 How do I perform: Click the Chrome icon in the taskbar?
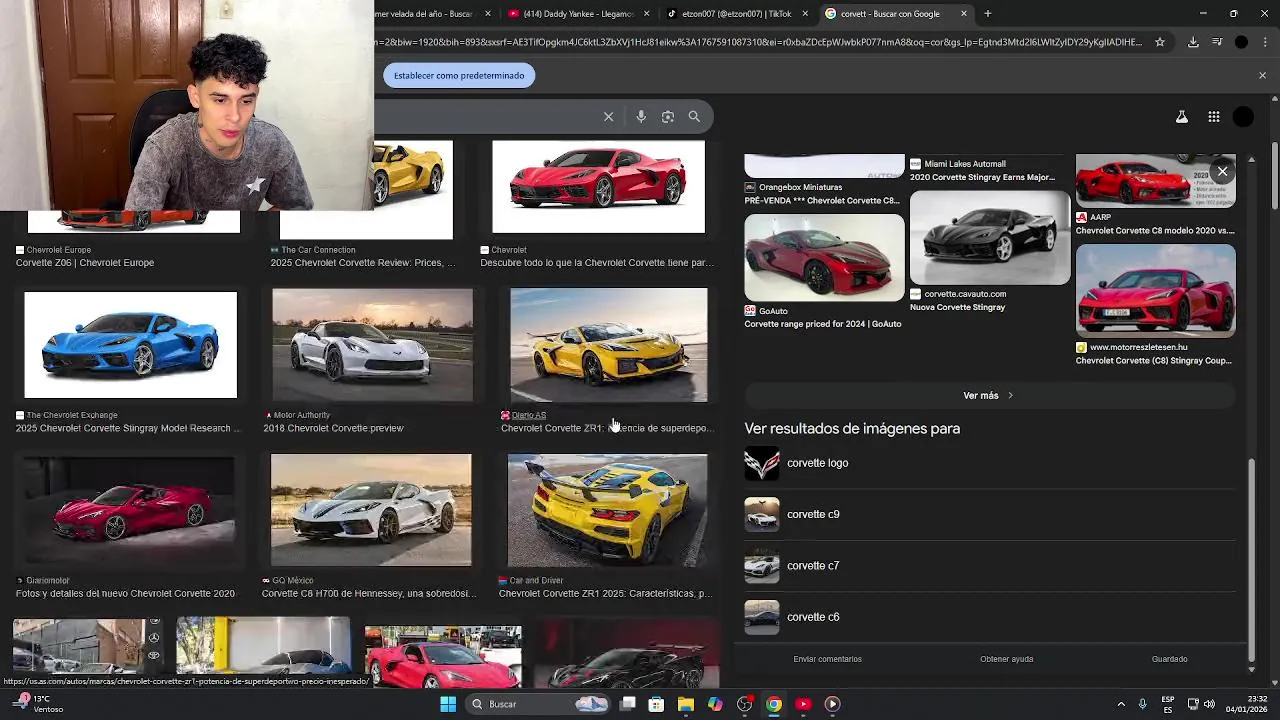click(x=774, y=704)
